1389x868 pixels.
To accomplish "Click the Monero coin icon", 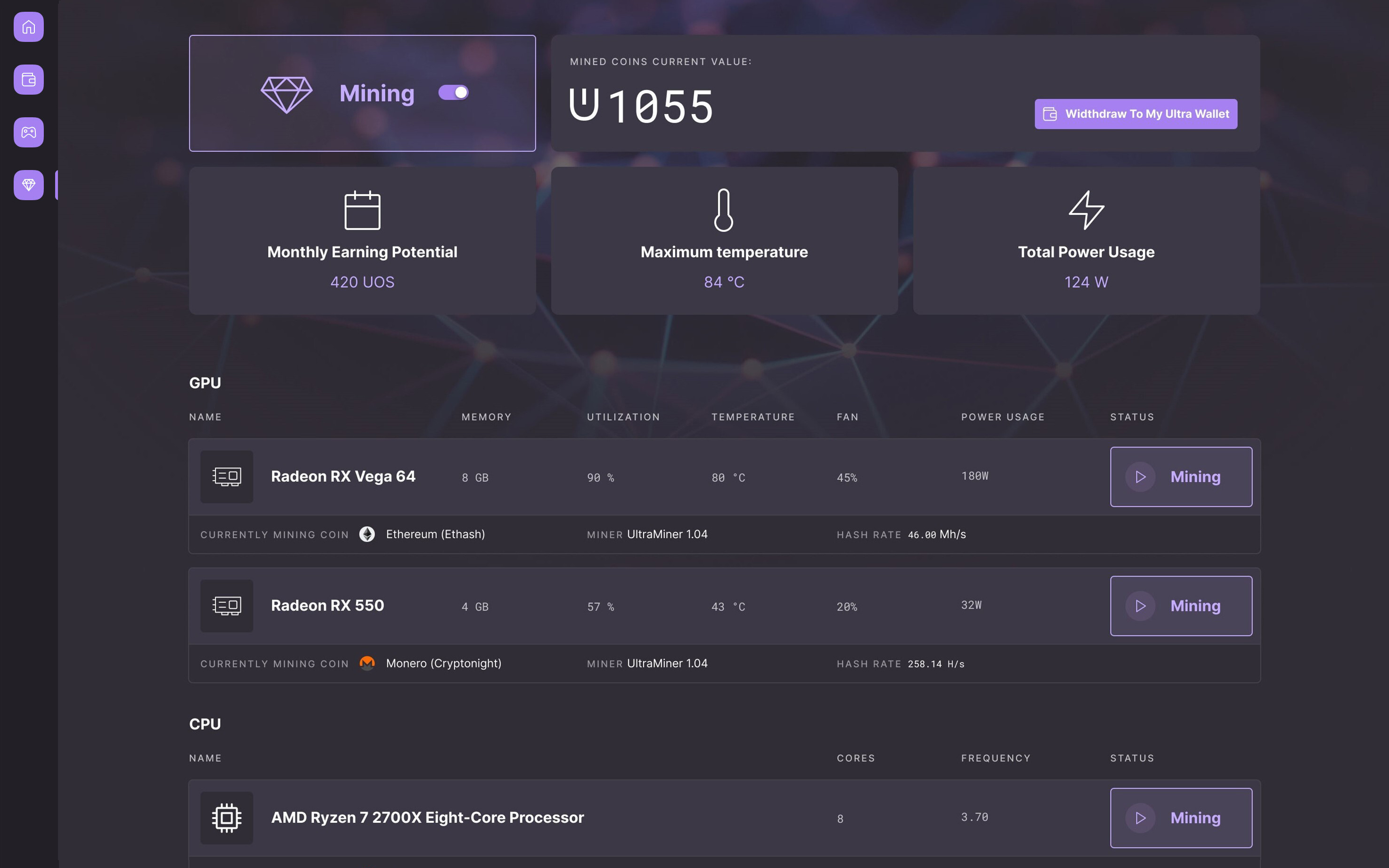I will pos(367,664).
